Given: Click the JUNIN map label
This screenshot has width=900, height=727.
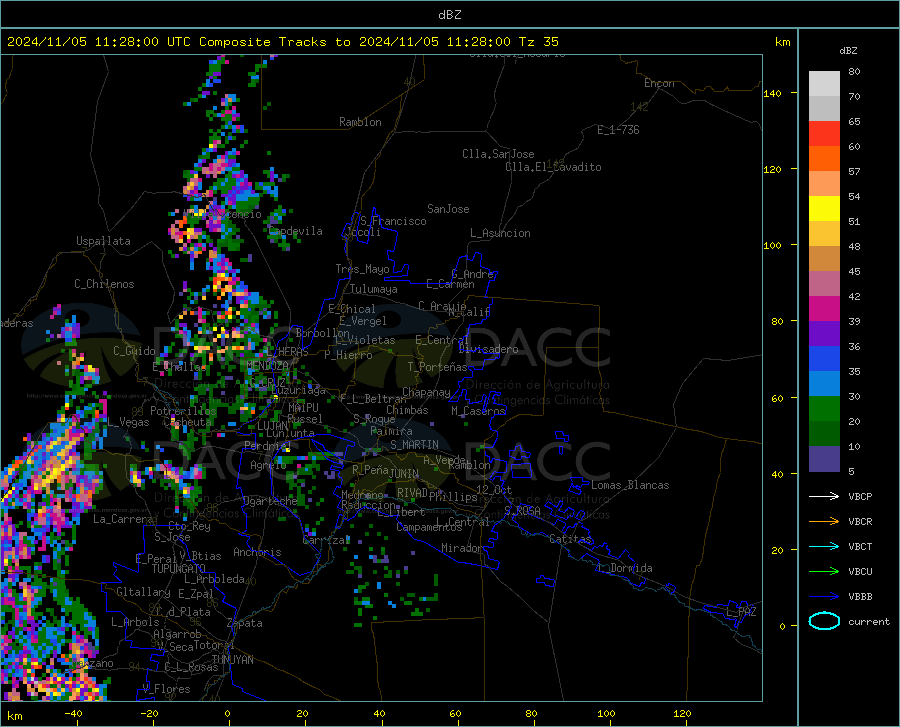Looking at the screenshot, I should (x=404, y=474).
